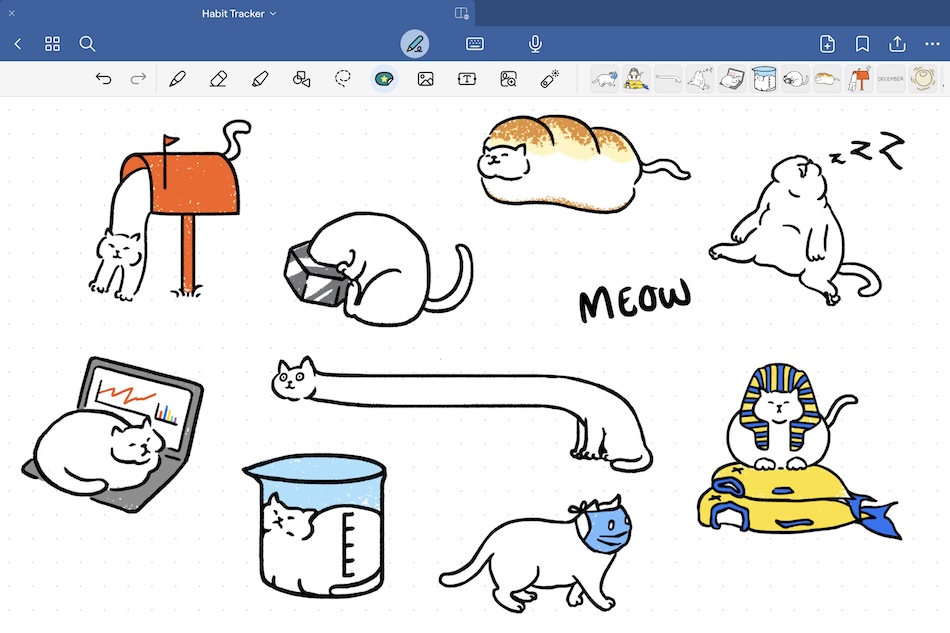
Task: Select the Text box tool
Action: click(467, 79)
